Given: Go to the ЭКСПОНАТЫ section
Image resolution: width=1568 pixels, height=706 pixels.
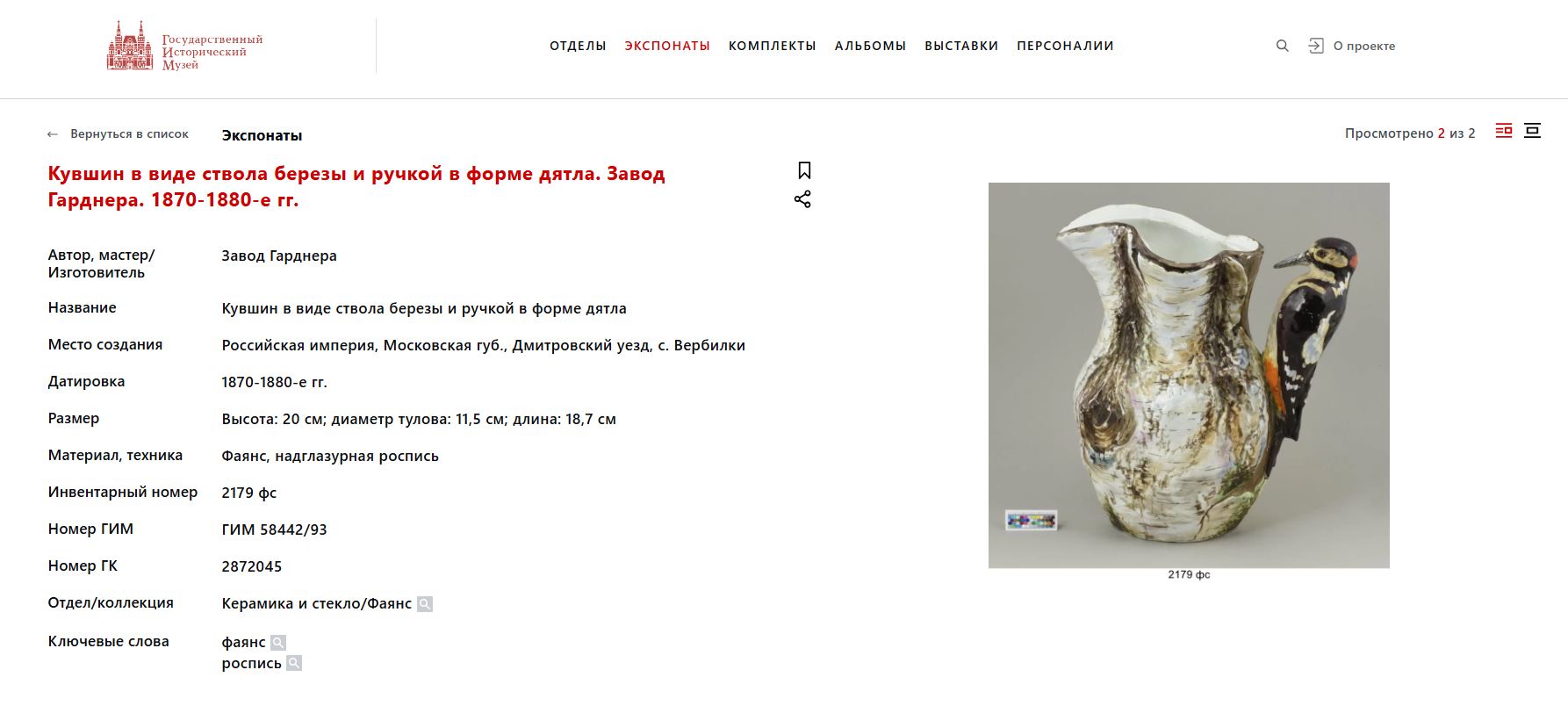Looking at the screenshot, I should (667, 46).
